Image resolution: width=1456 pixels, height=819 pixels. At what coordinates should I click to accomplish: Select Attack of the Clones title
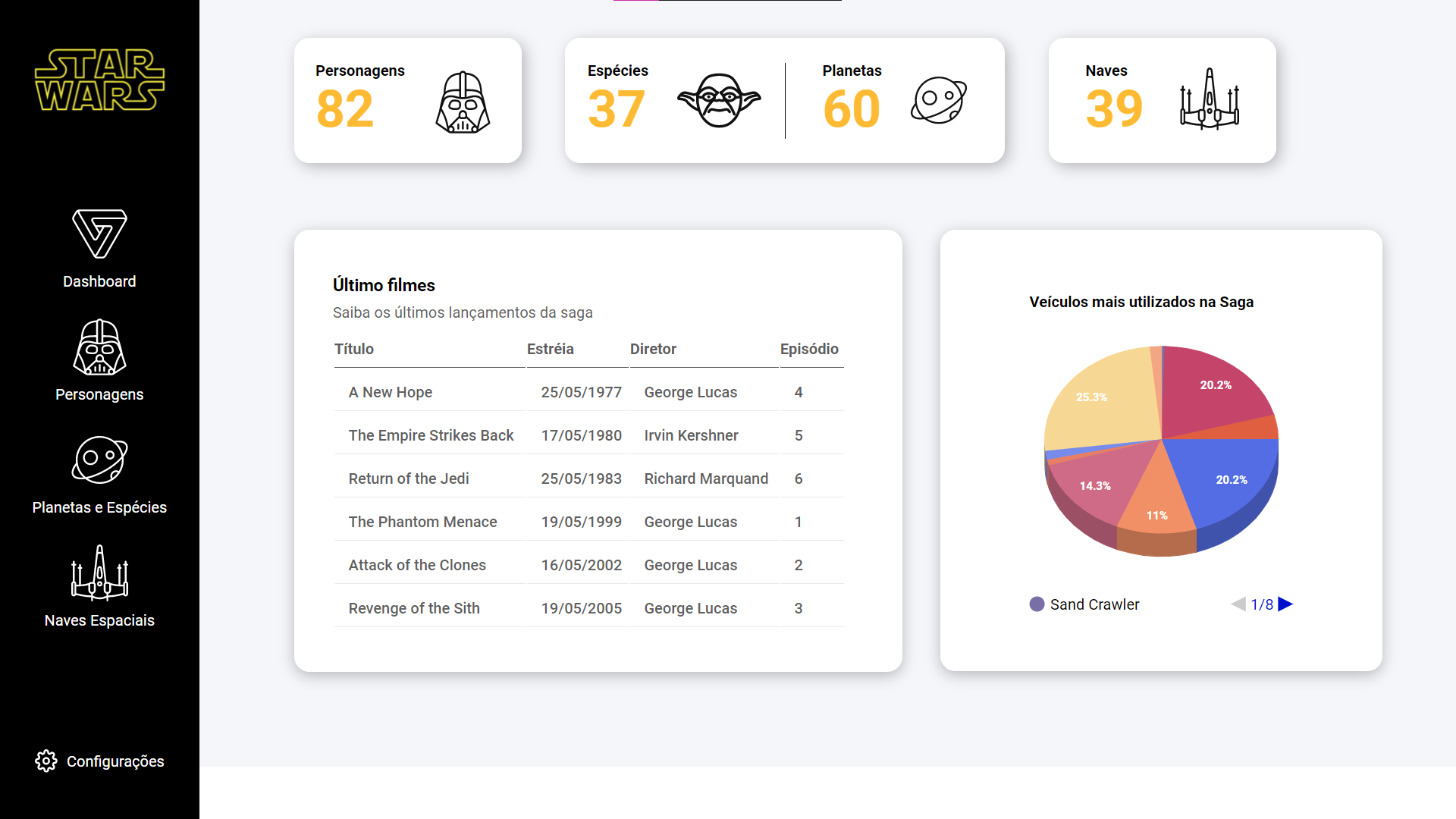coord(417,565)
